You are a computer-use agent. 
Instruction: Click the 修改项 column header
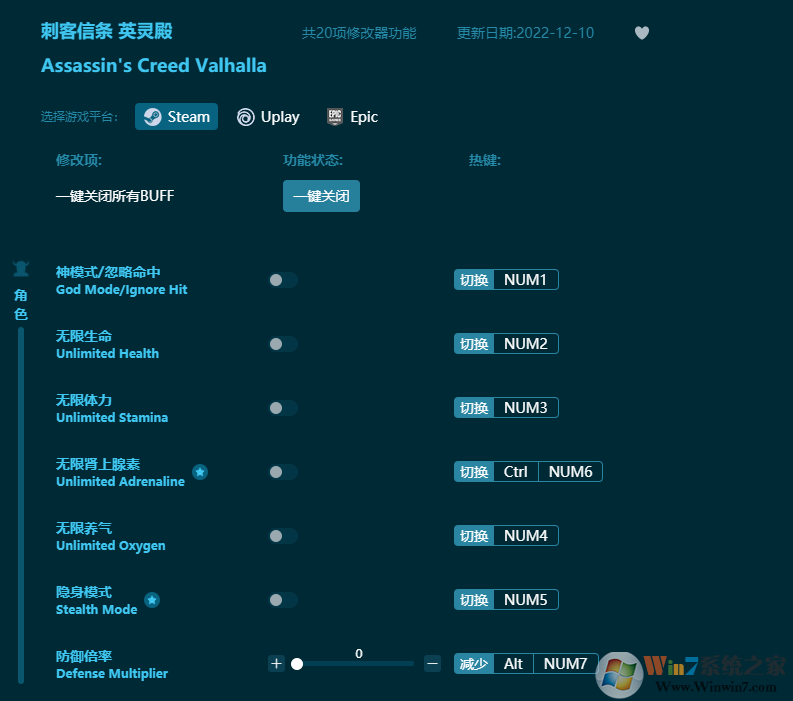pyautogui.click(x=78, y=160)
